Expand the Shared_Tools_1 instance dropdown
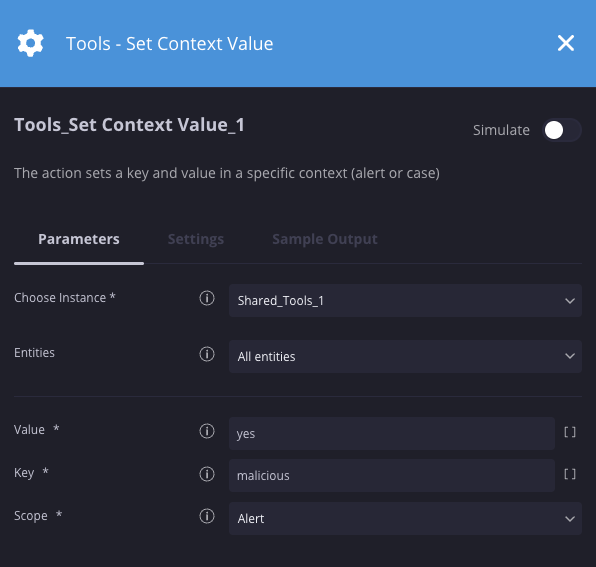This screenshot has width=596, height=567. click(x=405, y=301)
